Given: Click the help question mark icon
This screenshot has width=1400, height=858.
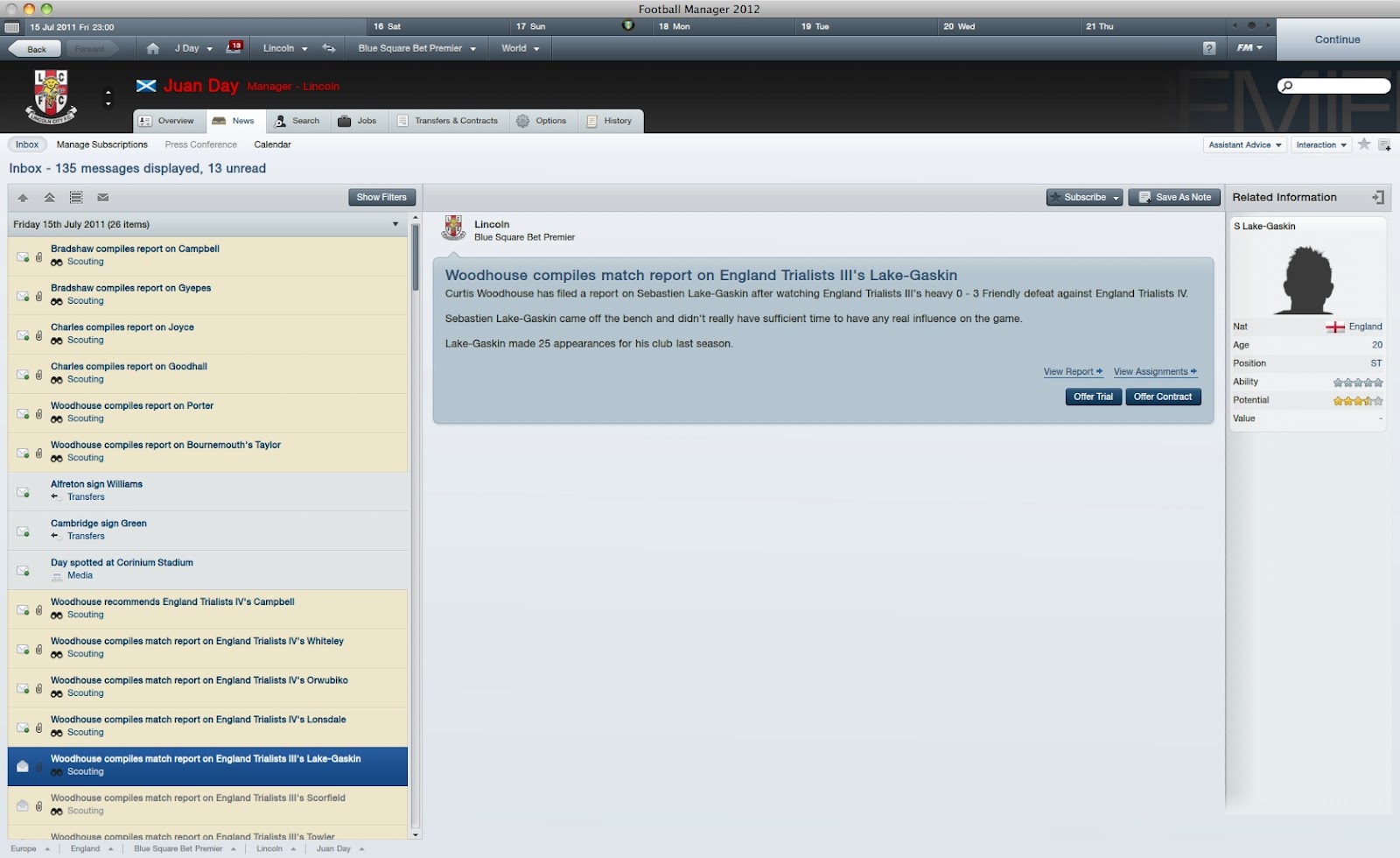Looking at the screenshot, I should click(1209, 48).
